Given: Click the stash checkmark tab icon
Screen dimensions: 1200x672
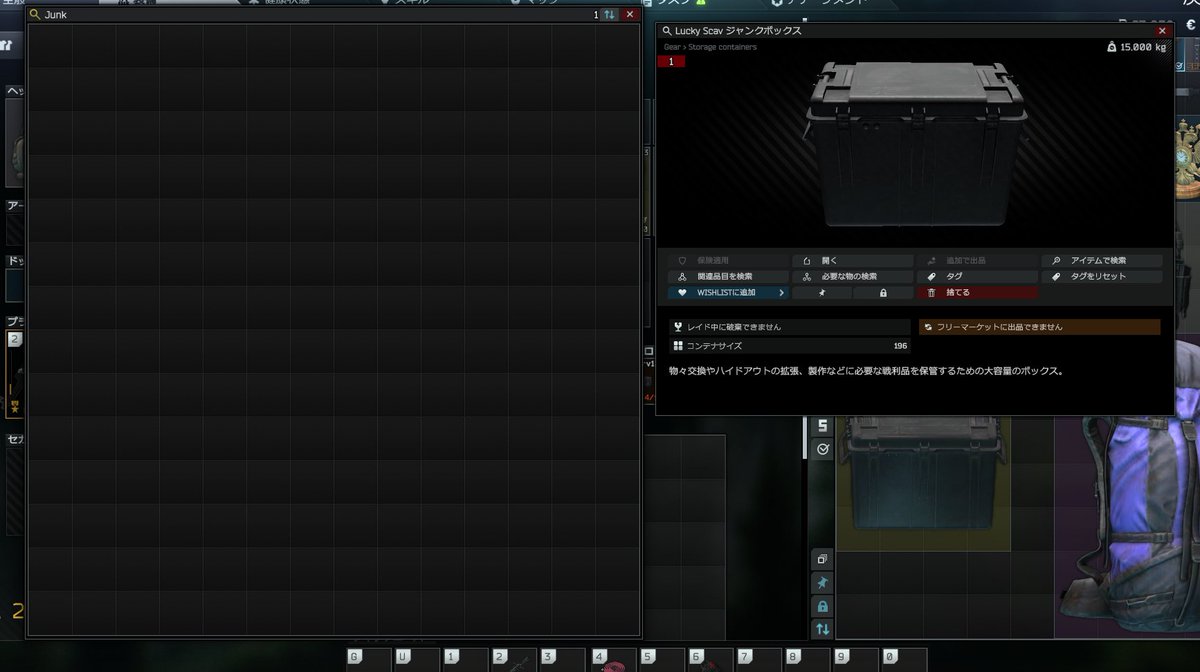Looking at the screenshot, I should click(x=822, y=449).
